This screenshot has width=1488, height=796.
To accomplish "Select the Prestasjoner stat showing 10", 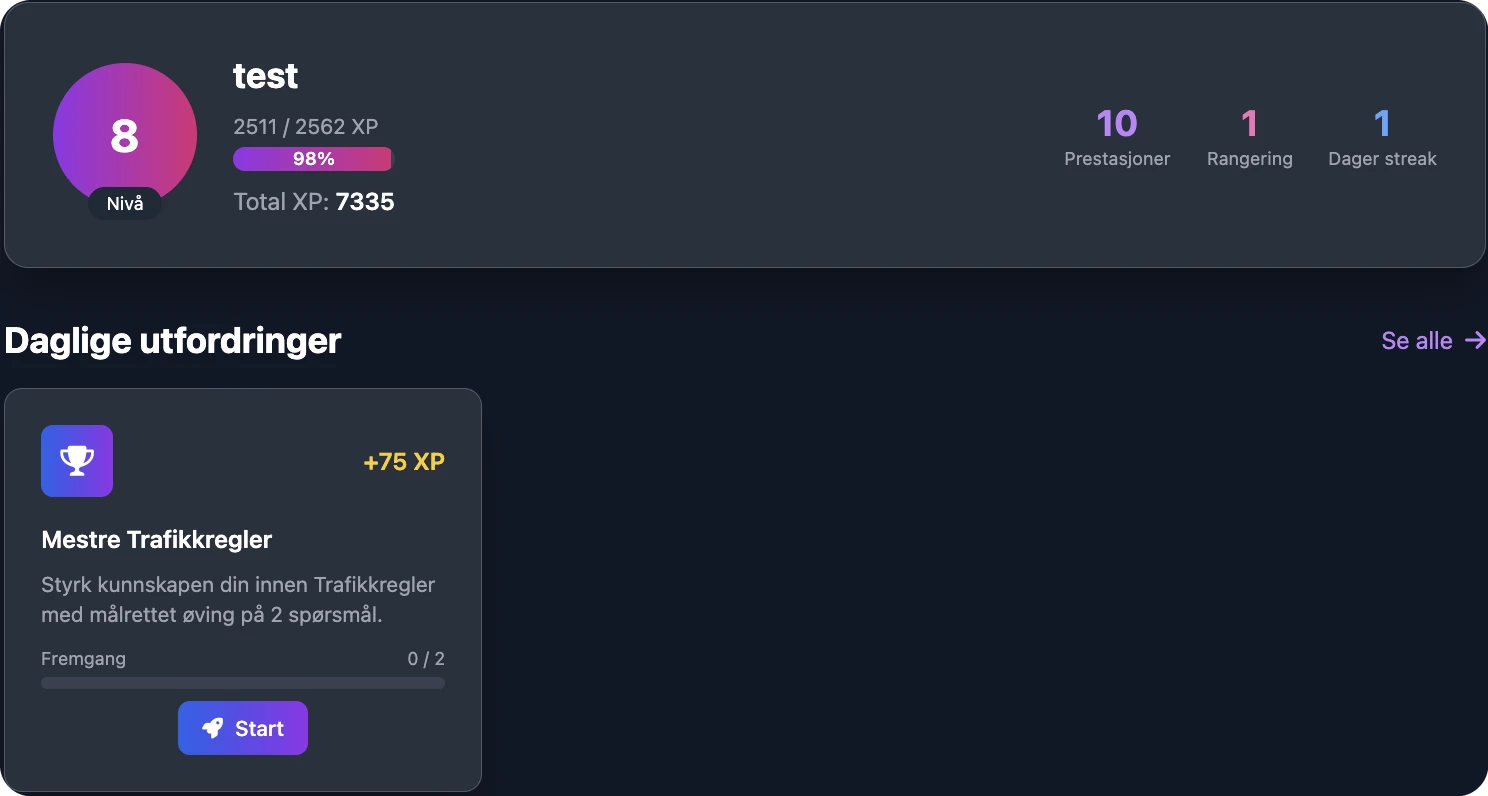I will coord(1117,137).
